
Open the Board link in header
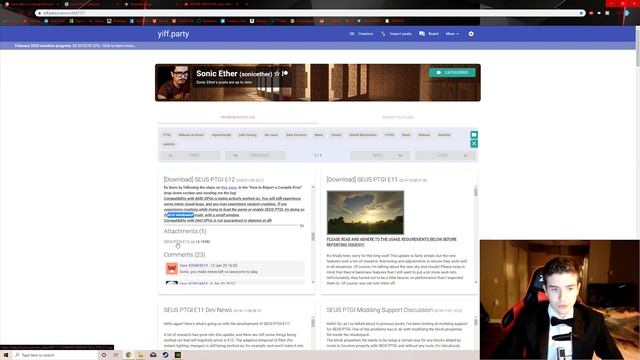(429, 34)
